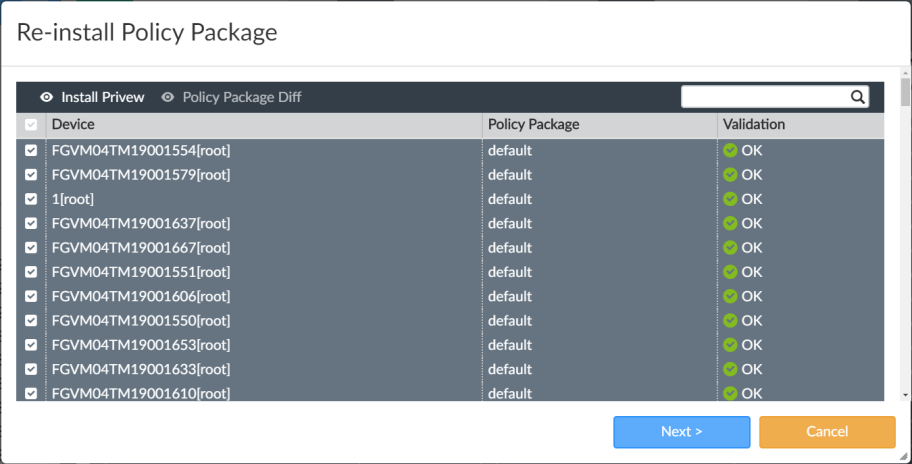Click 'default' package for FGVM04TM19001606
912x464 pixels.
tap(510, 297)
